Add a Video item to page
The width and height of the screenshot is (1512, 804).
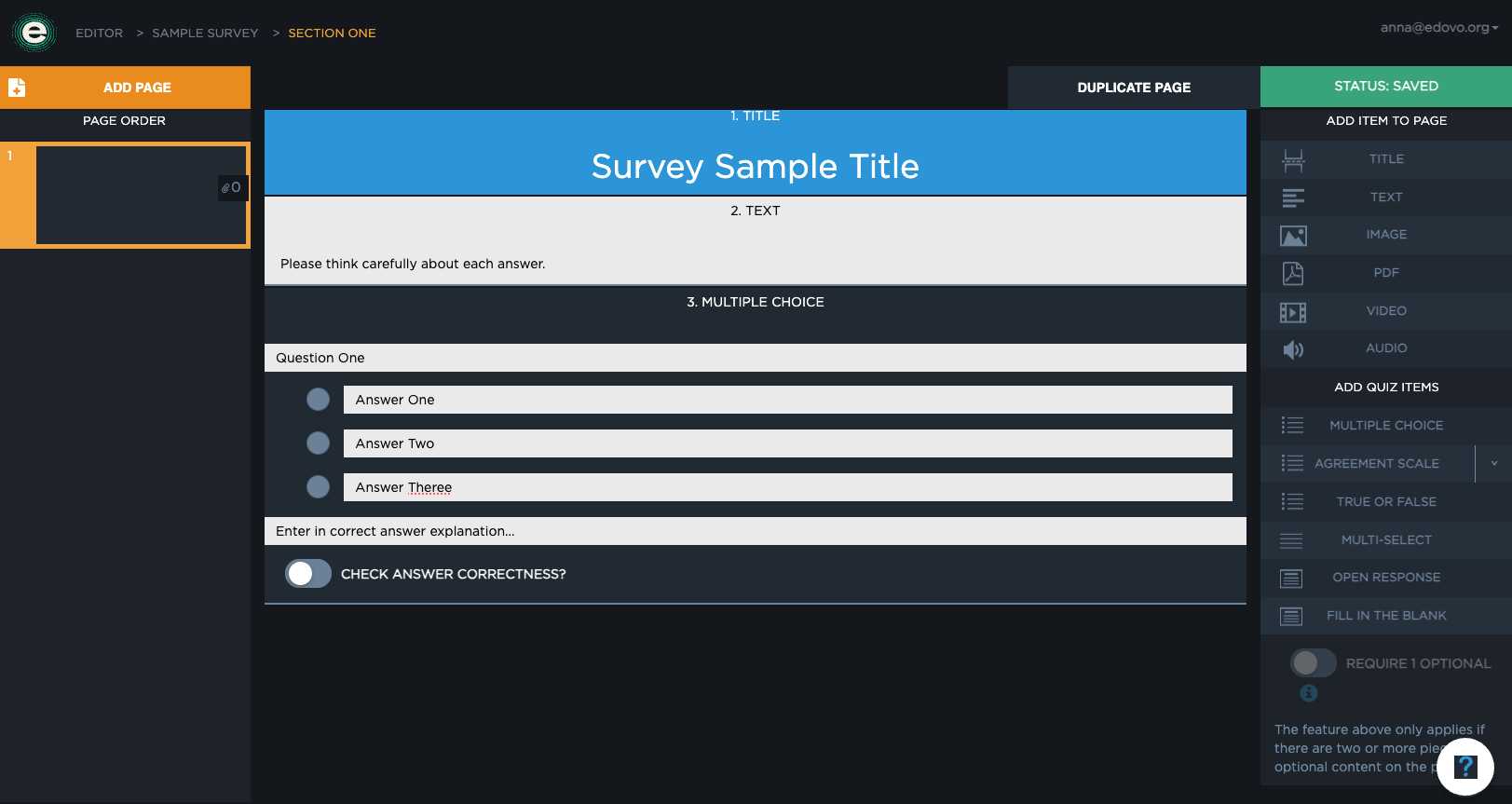(x=1385, y=311)
